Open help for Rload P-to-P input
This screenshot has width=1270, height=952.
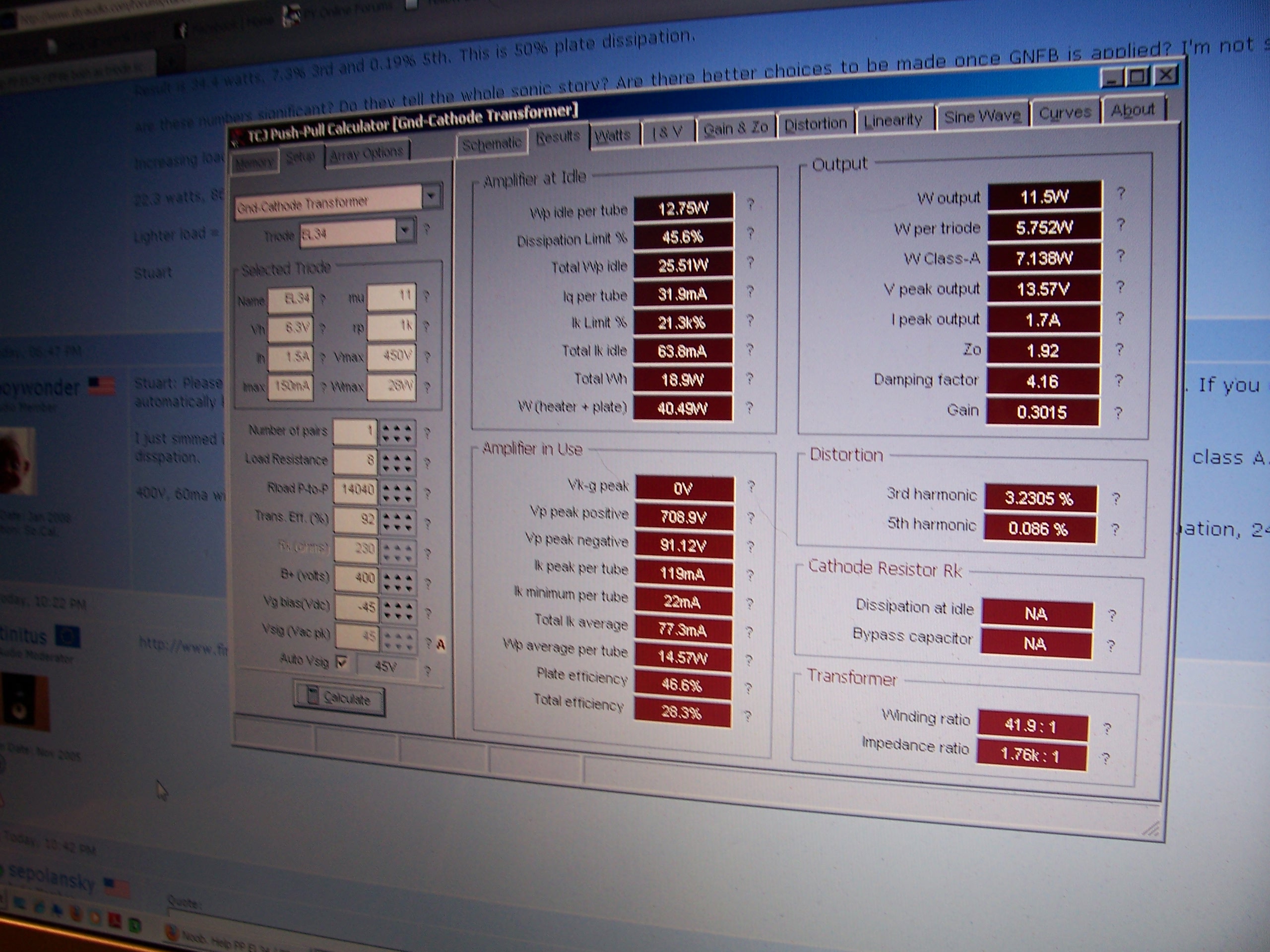click(428, 493)
